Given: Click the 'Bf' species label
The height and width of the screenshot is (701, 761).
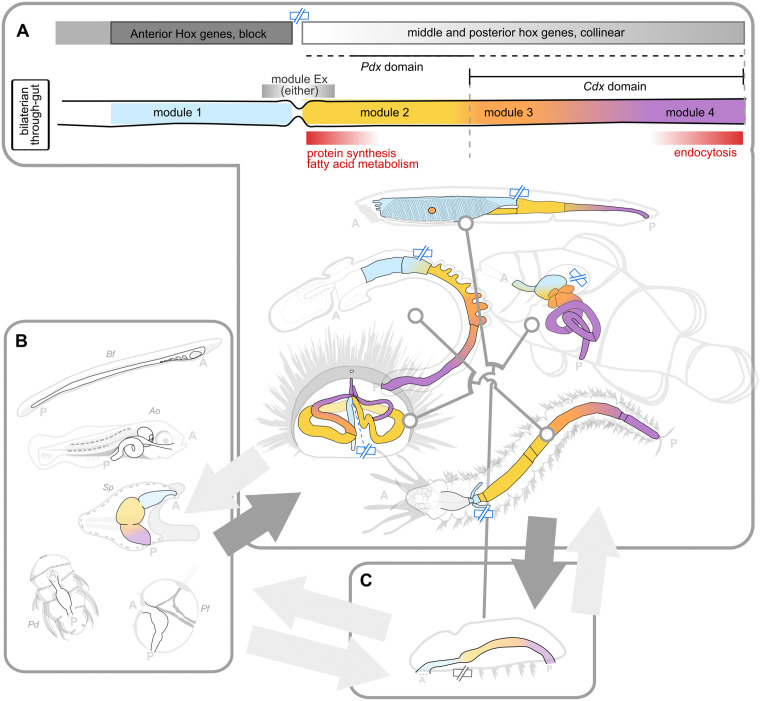Looking at the screenshot, I should click(x=111, y=354).
